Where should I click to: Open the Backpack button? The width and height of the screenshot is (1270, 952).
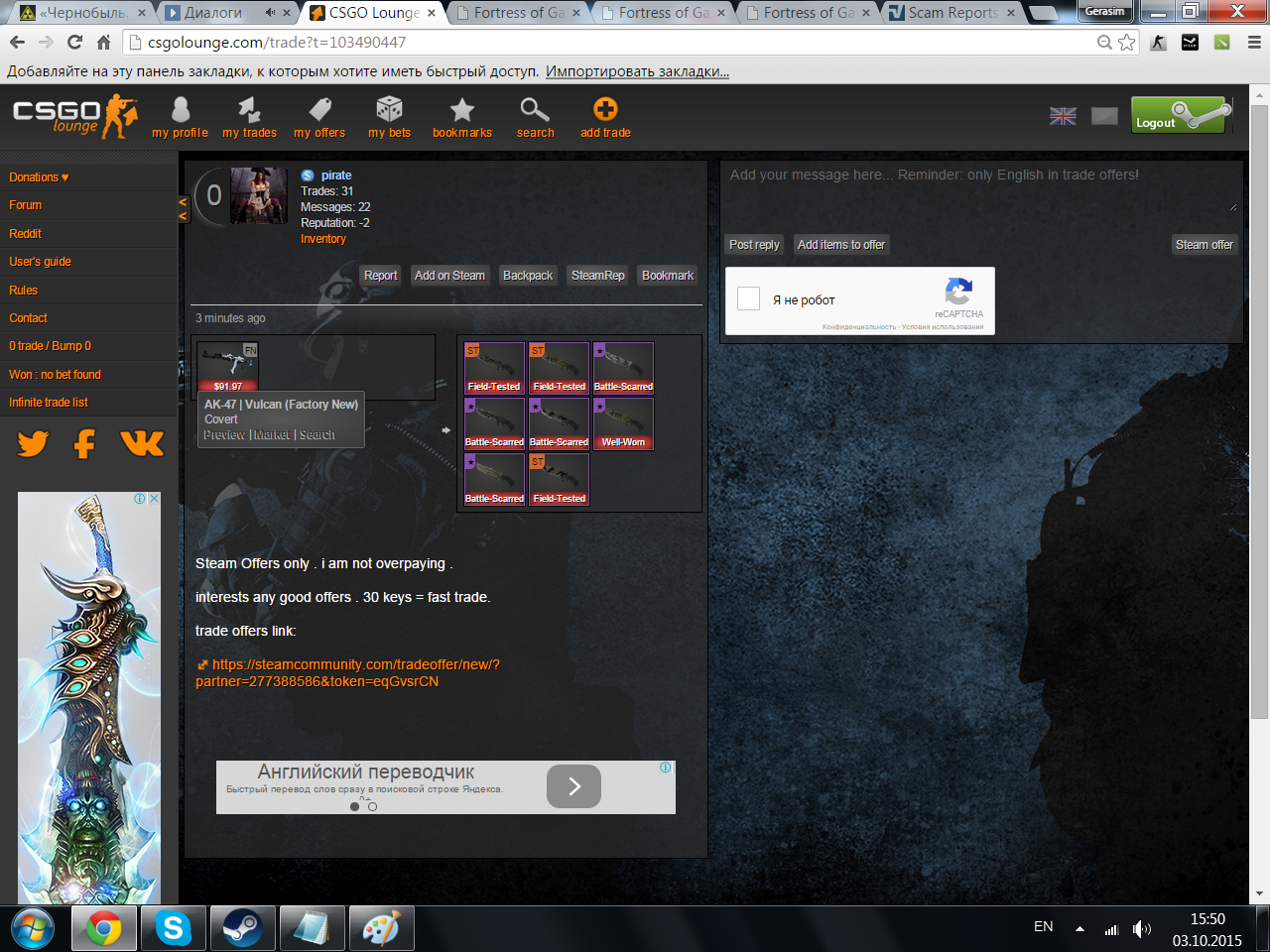click(528, 276)
